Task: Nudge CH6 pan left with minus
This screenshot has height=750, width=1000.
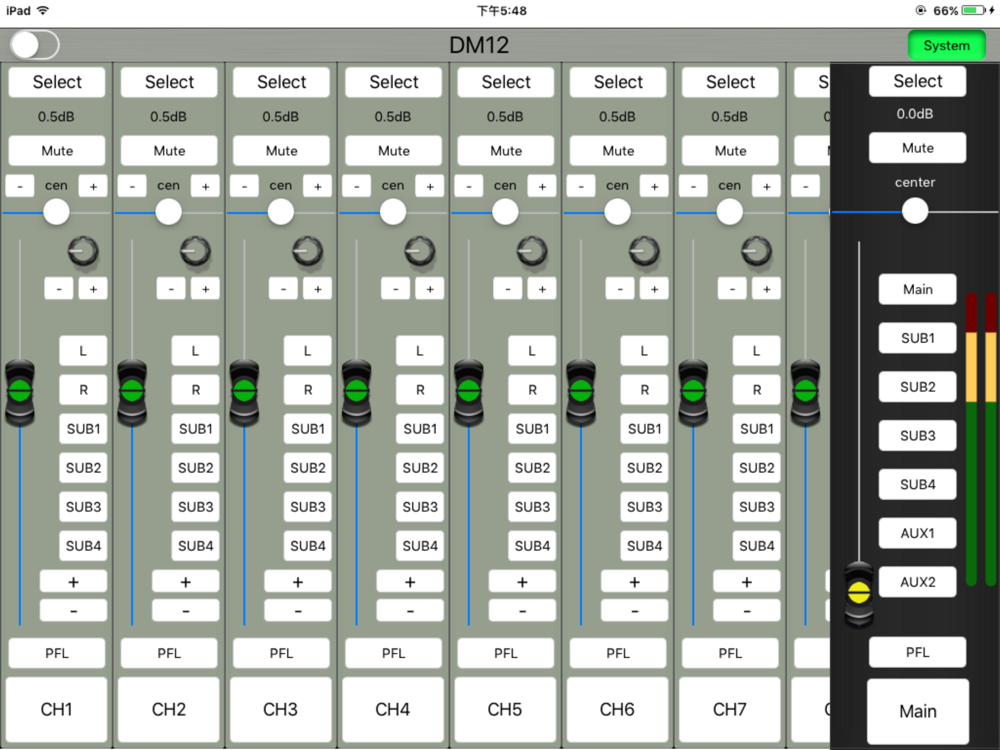Action: click(x=581, y=186)
